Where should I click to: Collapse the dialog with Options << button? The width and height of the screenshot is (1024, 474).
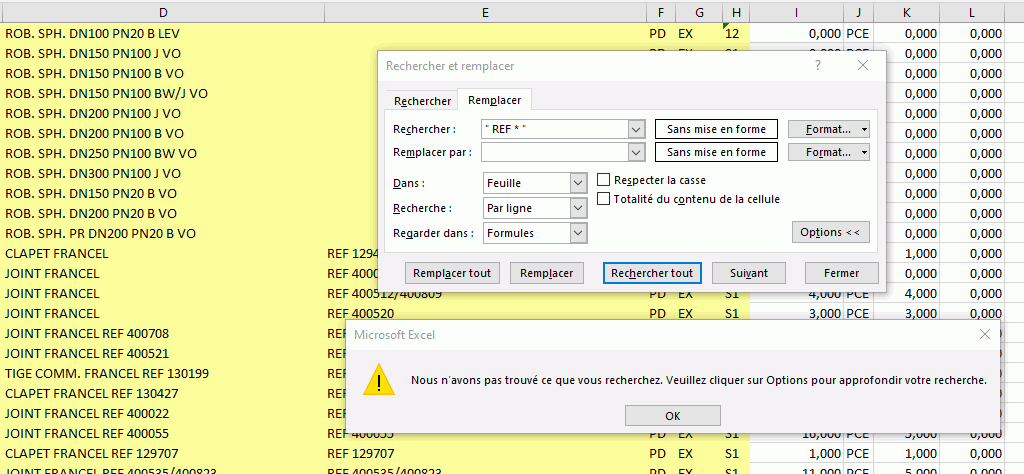coord(830,232)
